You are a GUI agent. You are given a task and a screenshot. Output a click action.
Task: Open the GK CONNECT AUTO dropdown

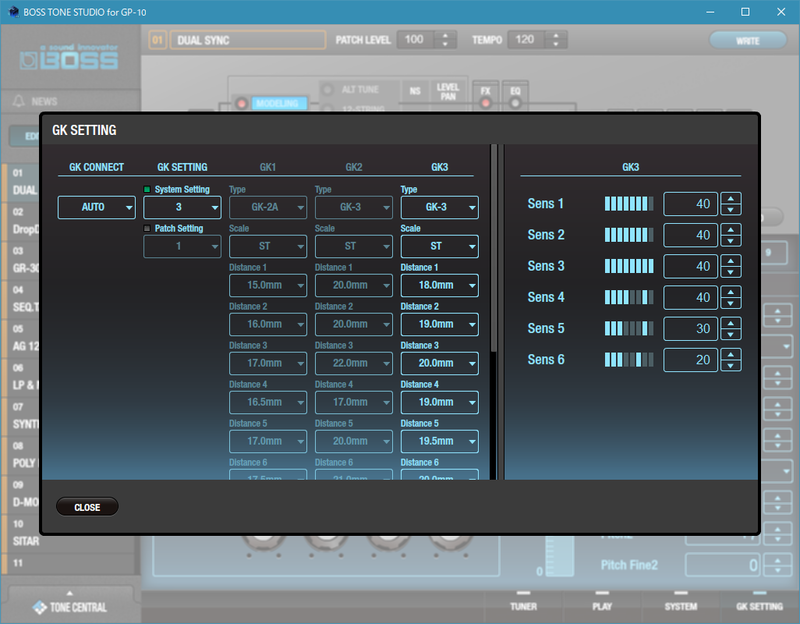[96, 207]
